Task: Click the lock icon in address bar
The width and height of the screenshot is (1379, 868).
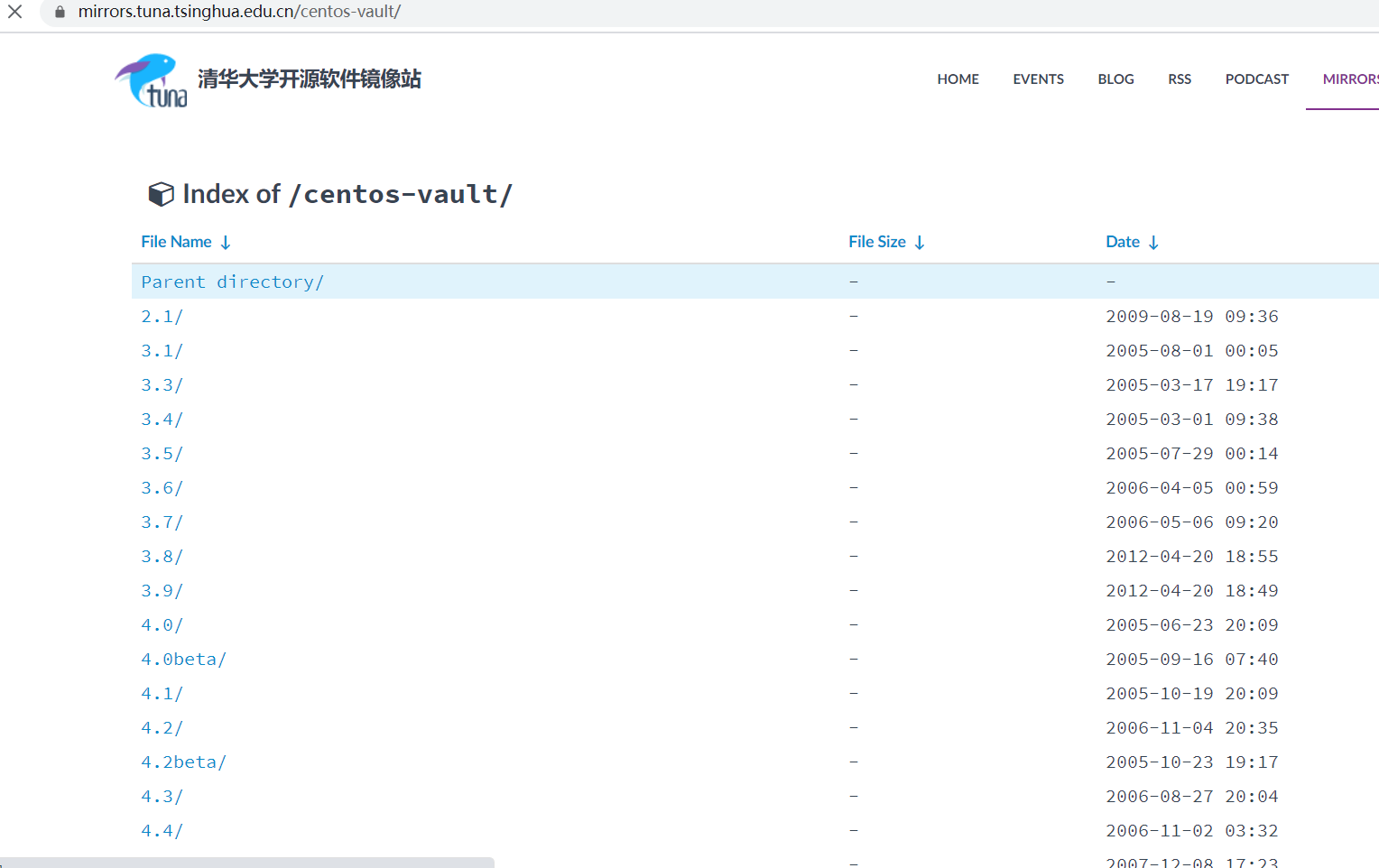Action: click(x=60, y=12)
